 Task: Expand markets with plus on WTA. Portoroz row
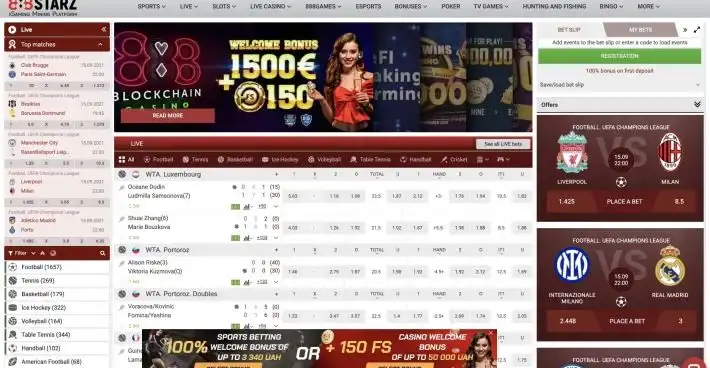click(x=276, y=250)
